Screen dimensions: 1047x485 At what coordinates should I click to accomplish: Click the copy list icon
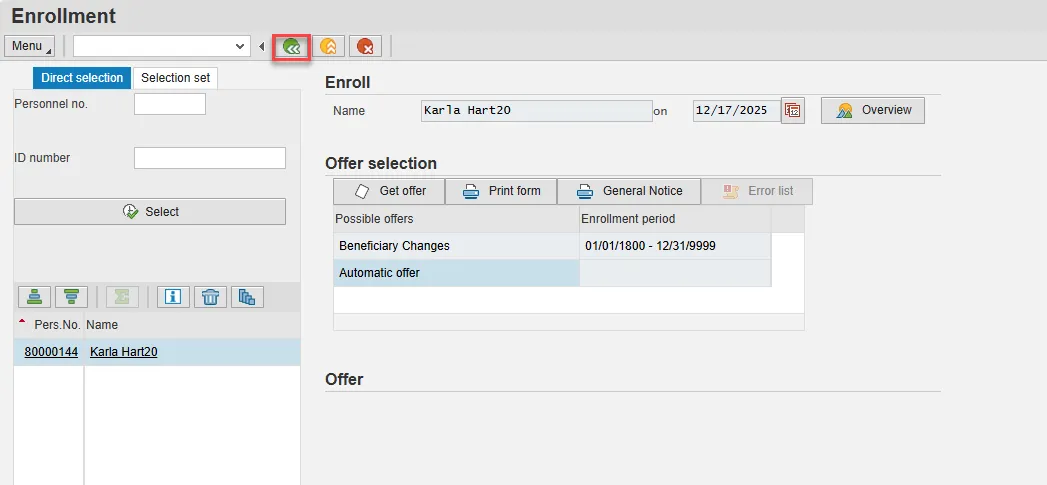tap(247, 297)
